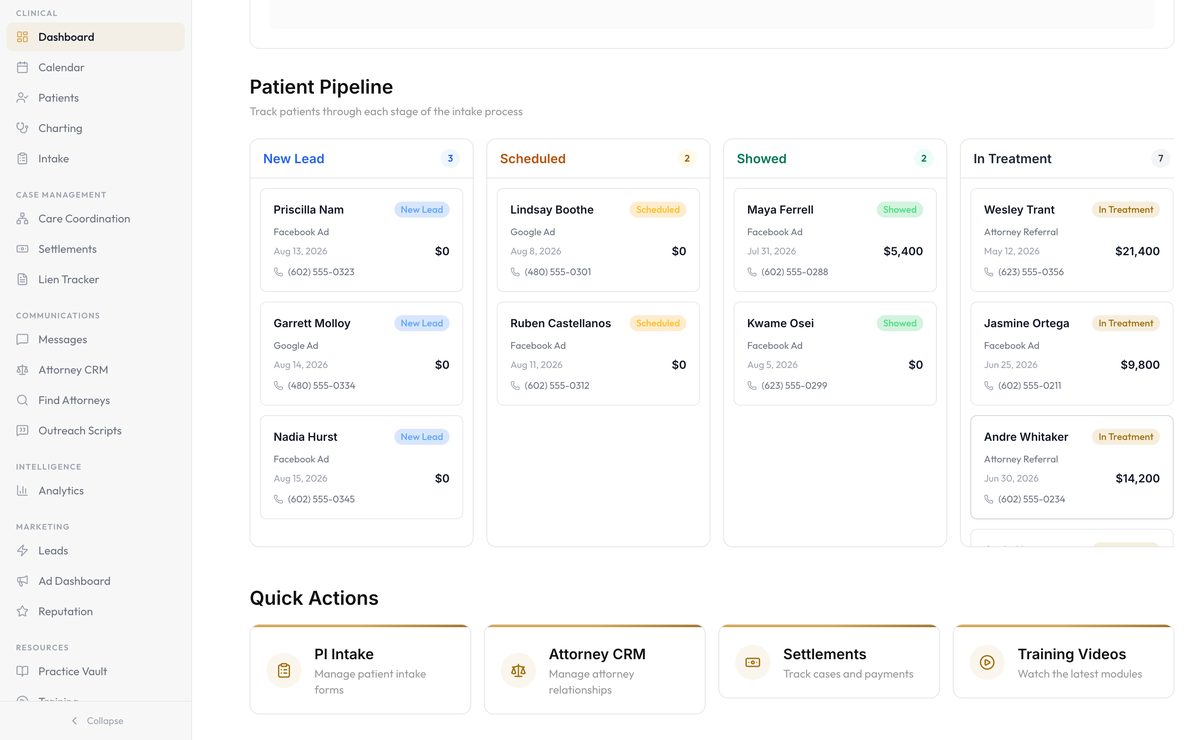Click the Patient Pipeline heading
Viewport: 1200px width, 740px height.
321,87
